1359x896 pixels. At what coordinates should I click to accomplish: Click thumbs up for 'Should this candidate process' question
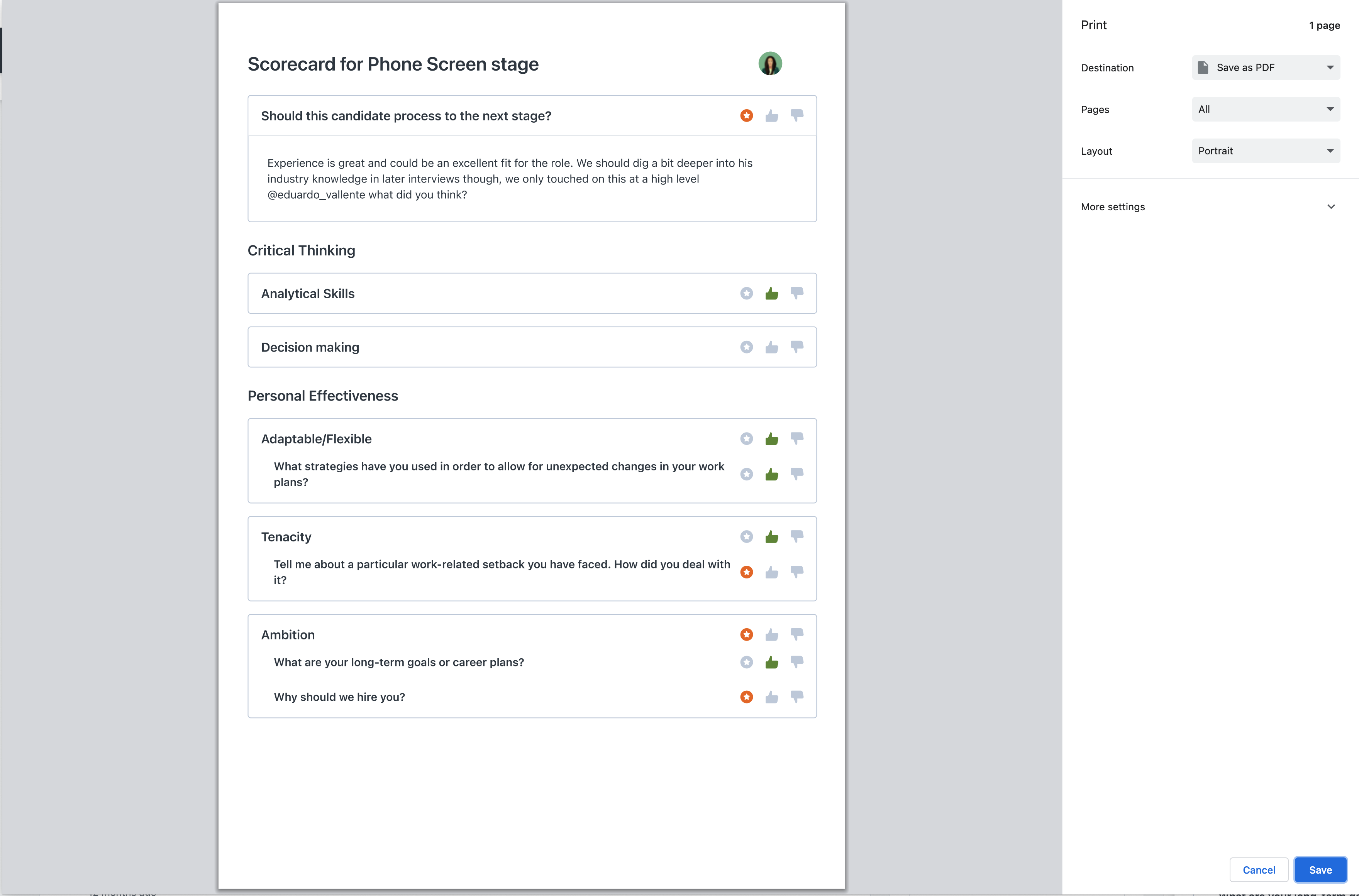pos(771,115)
